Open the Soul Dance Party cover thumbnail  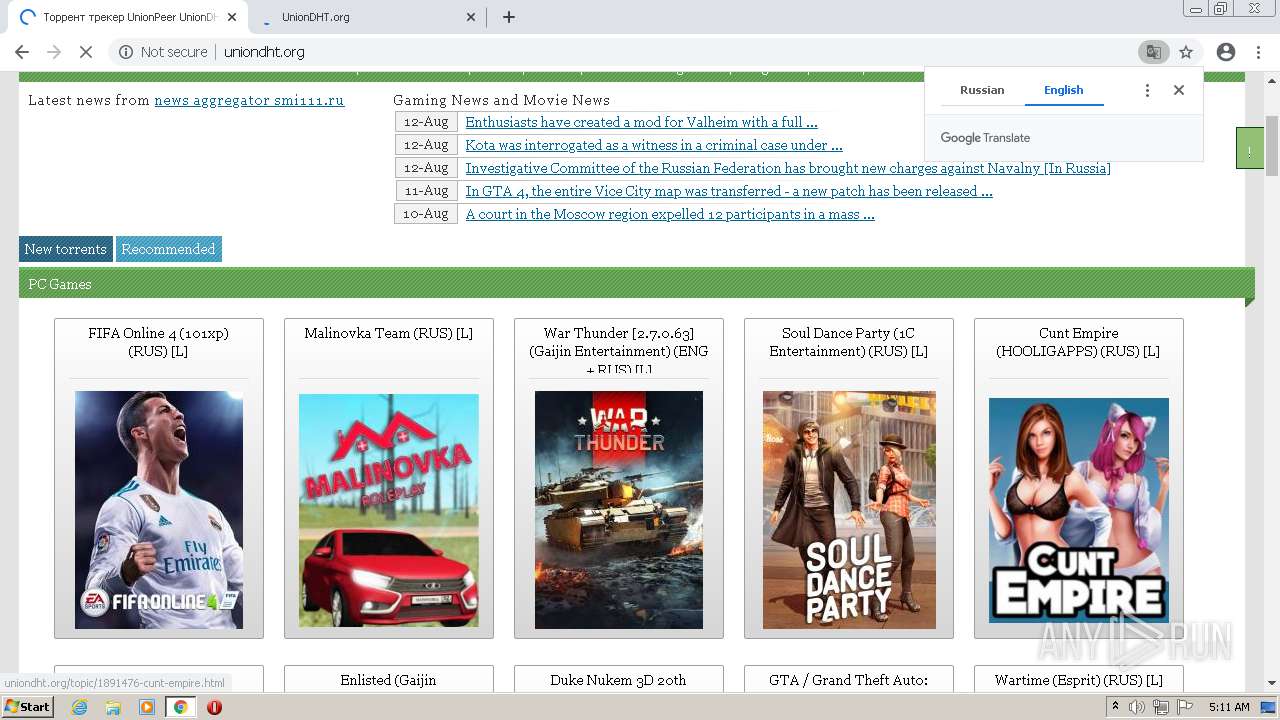tap(849, 510)
